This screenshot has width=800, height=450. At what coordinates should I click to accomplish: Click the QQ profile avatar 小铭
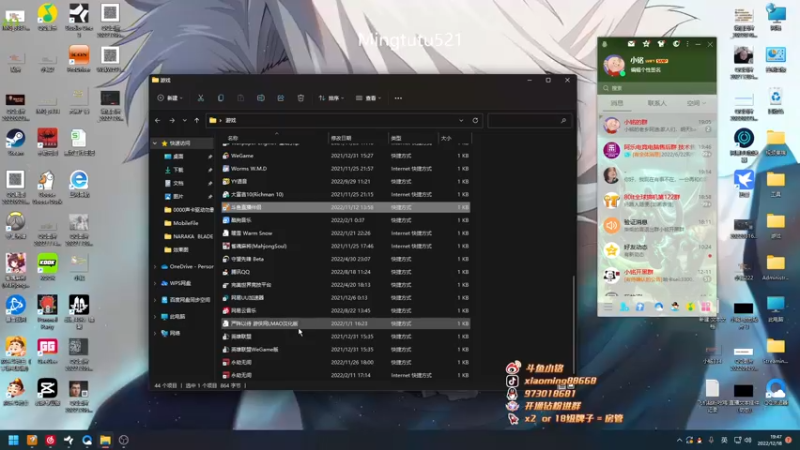pyautogui.click(x=614, y=65)
